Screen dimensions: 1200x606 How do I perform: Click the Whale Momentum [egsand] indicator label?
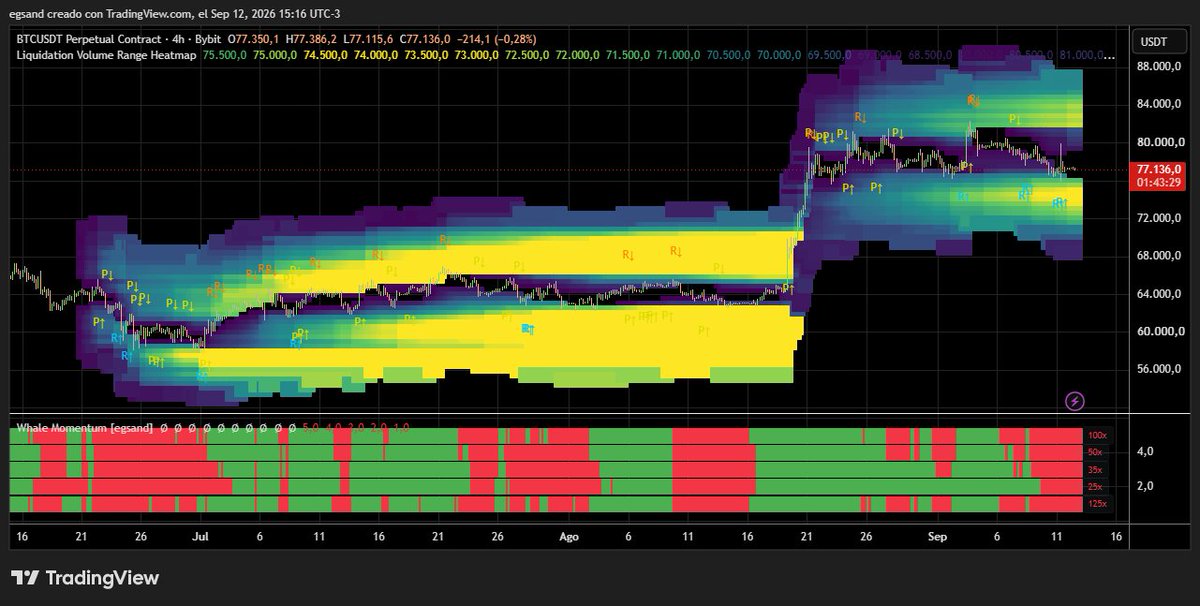tap(85, 428)
